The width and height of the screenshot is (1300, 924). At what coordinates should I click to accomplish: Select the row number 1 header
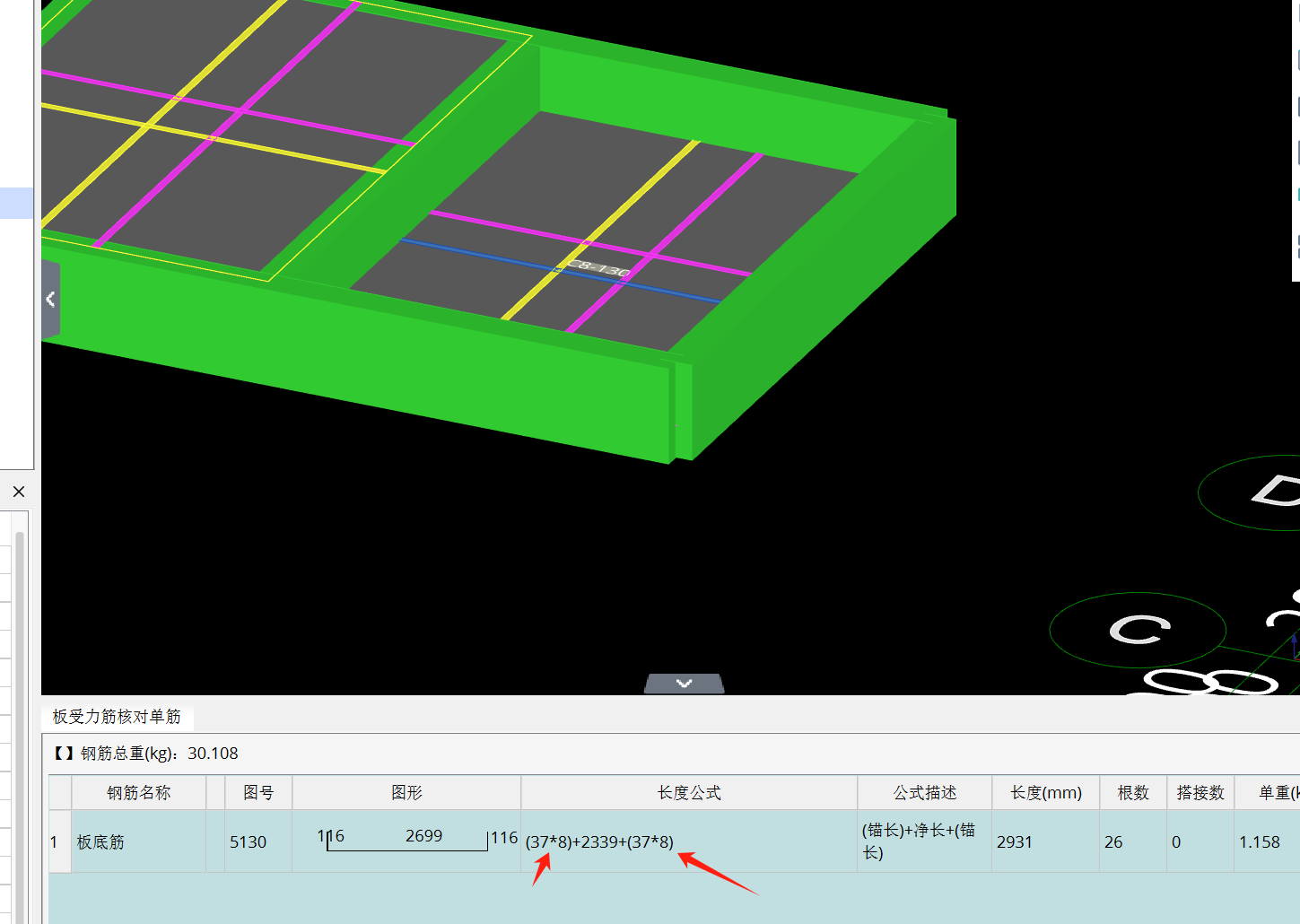click(60, 841)
